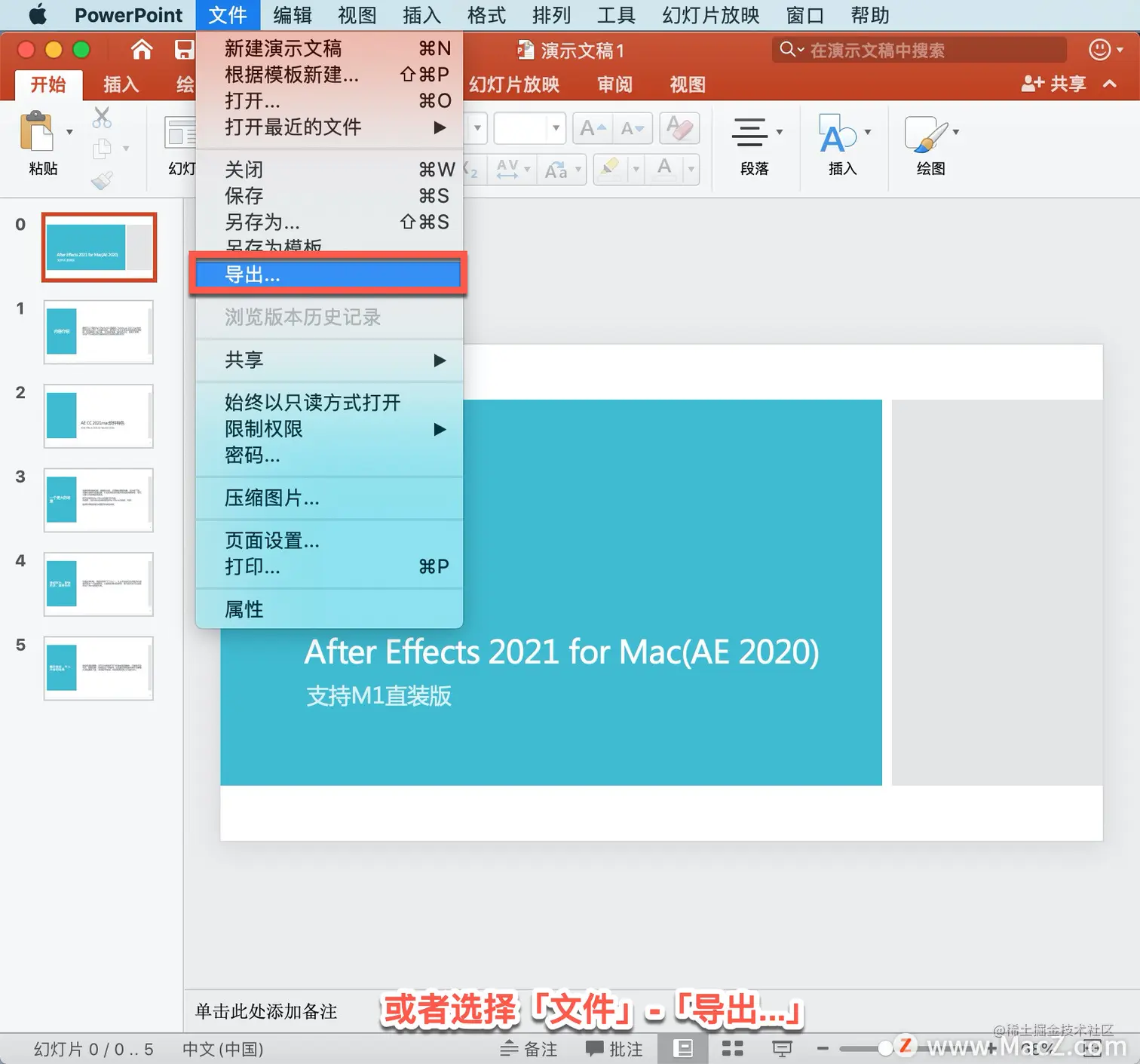Open the Edit menu in menu bar
The height and width of the screenshot is (1064, 1140).
(293, 15)
